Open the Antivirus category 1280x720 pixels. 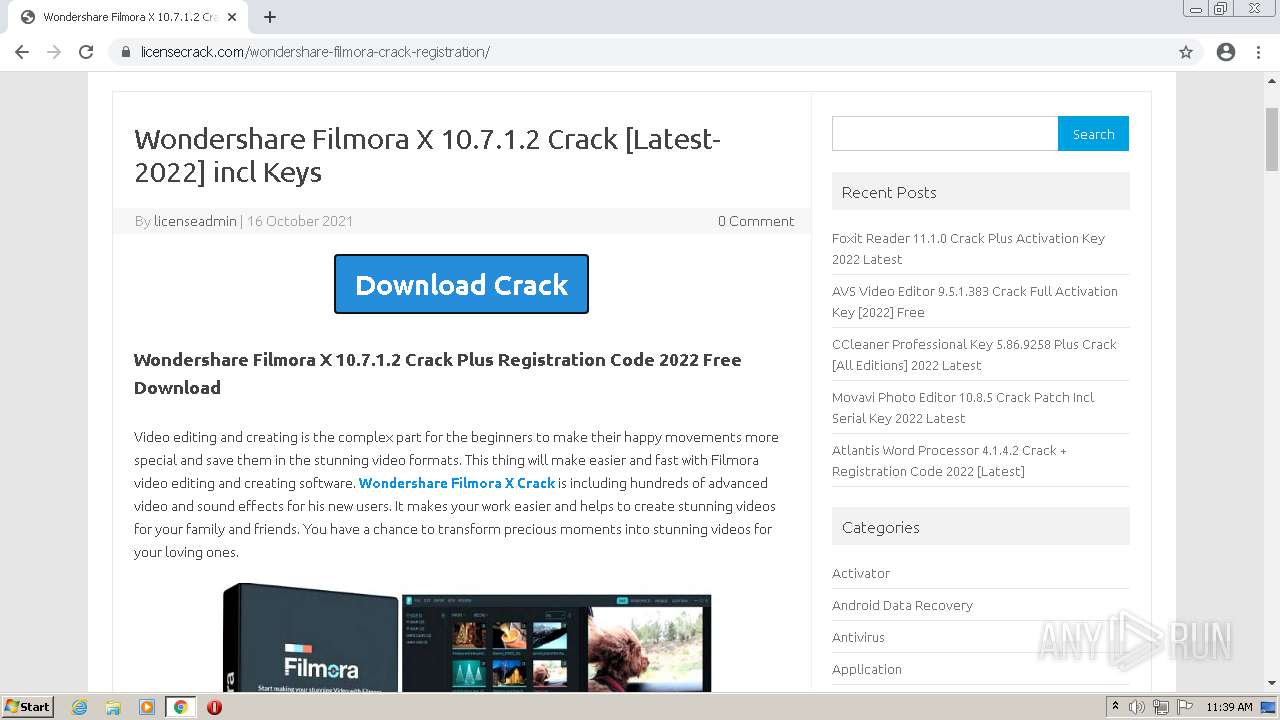(x=858, y=637)
